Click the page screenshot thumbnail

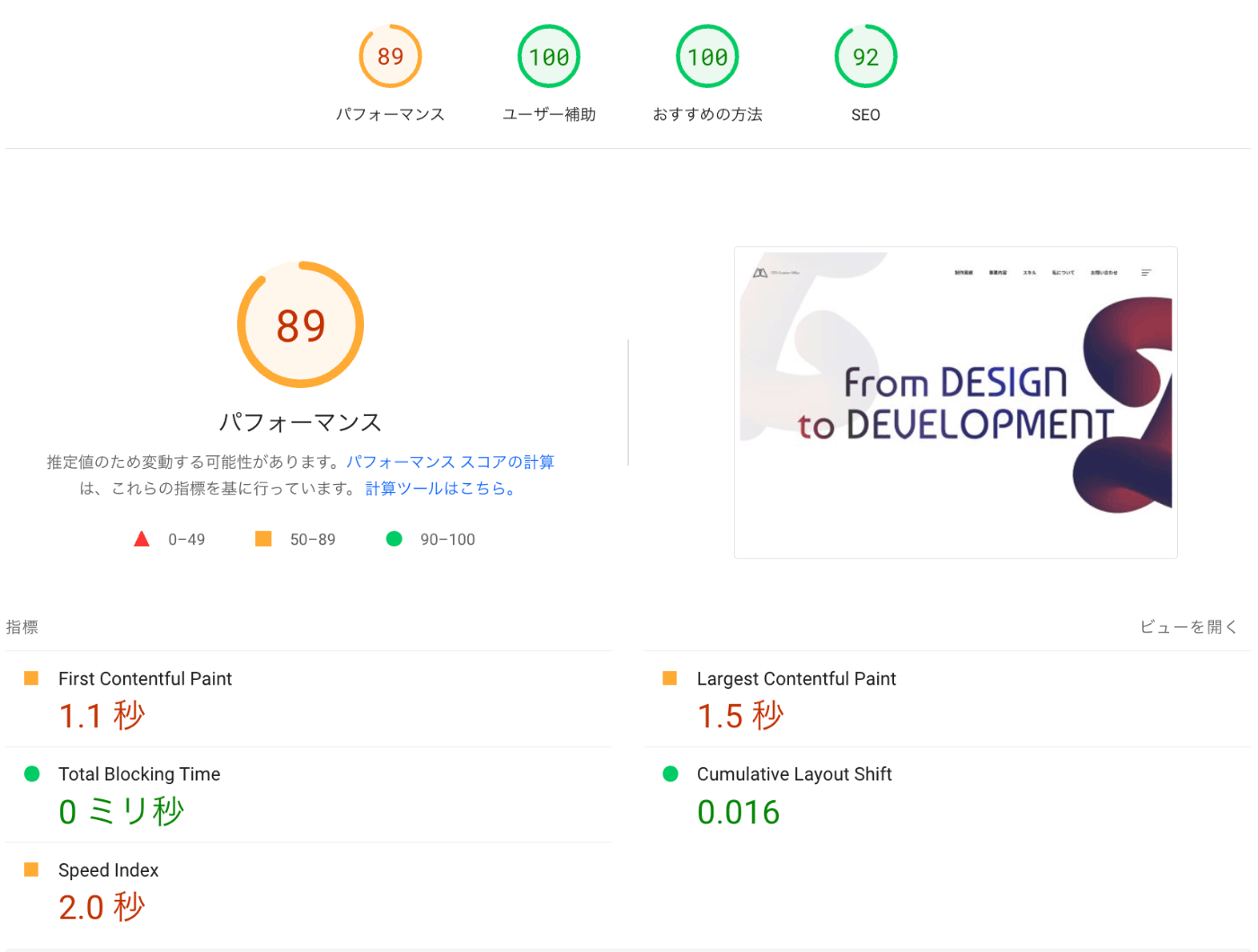[x=956, y=402]
